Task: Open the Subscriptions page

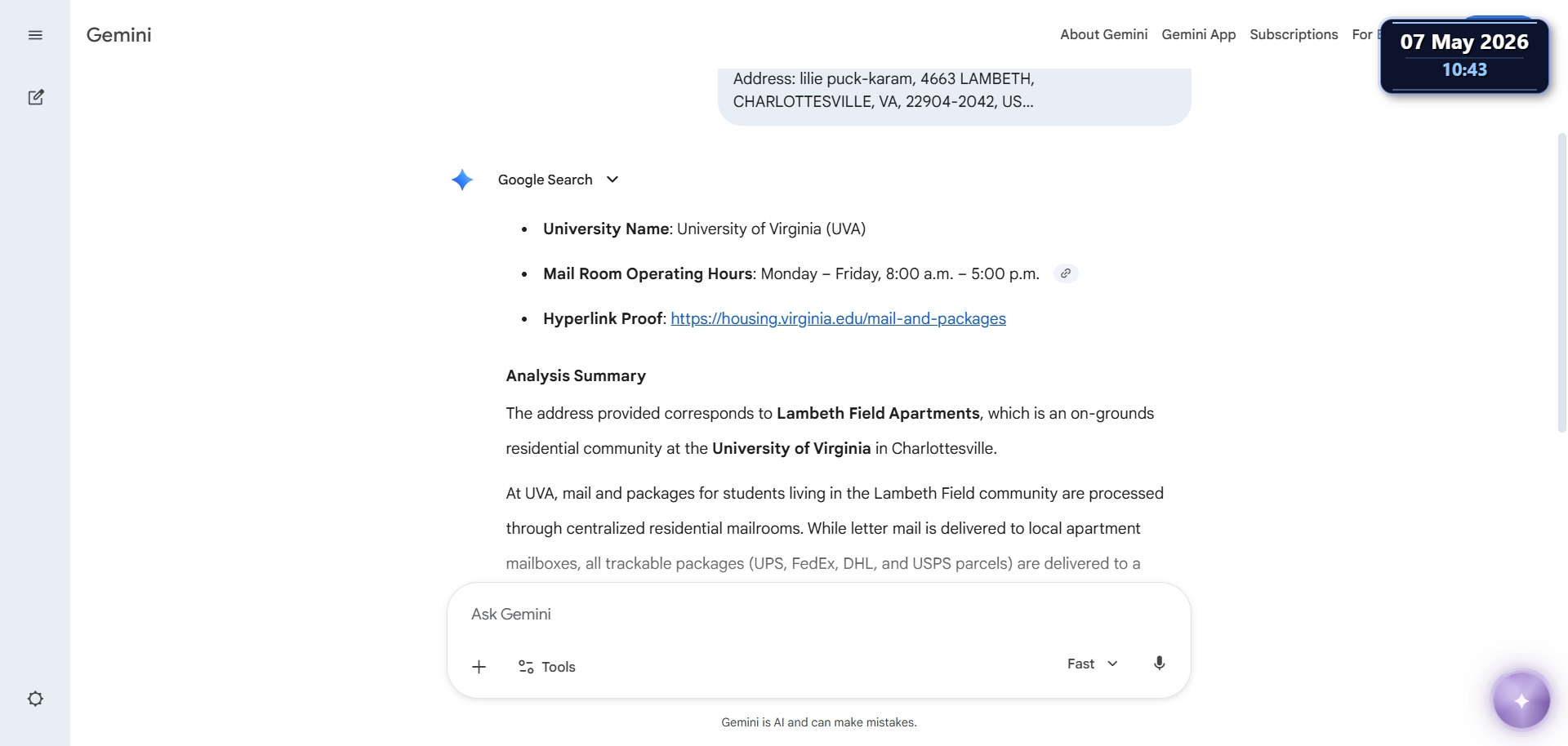Action: click(1294, 34)
